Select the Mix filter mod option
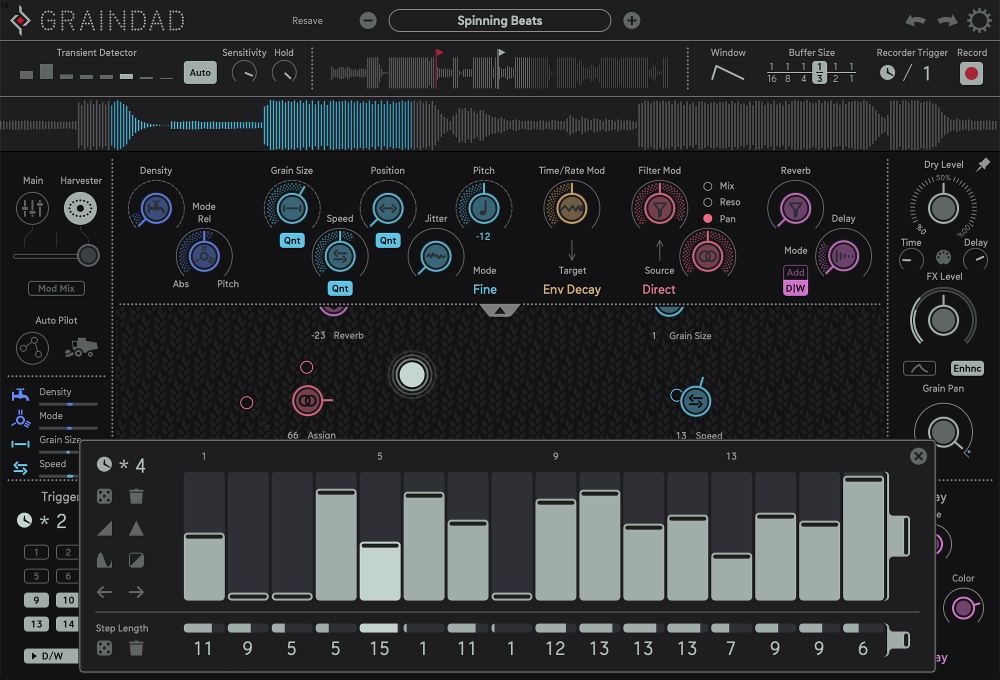This screenshot has width=1000, height=680. pyautogui.click(x=708, y=186)
